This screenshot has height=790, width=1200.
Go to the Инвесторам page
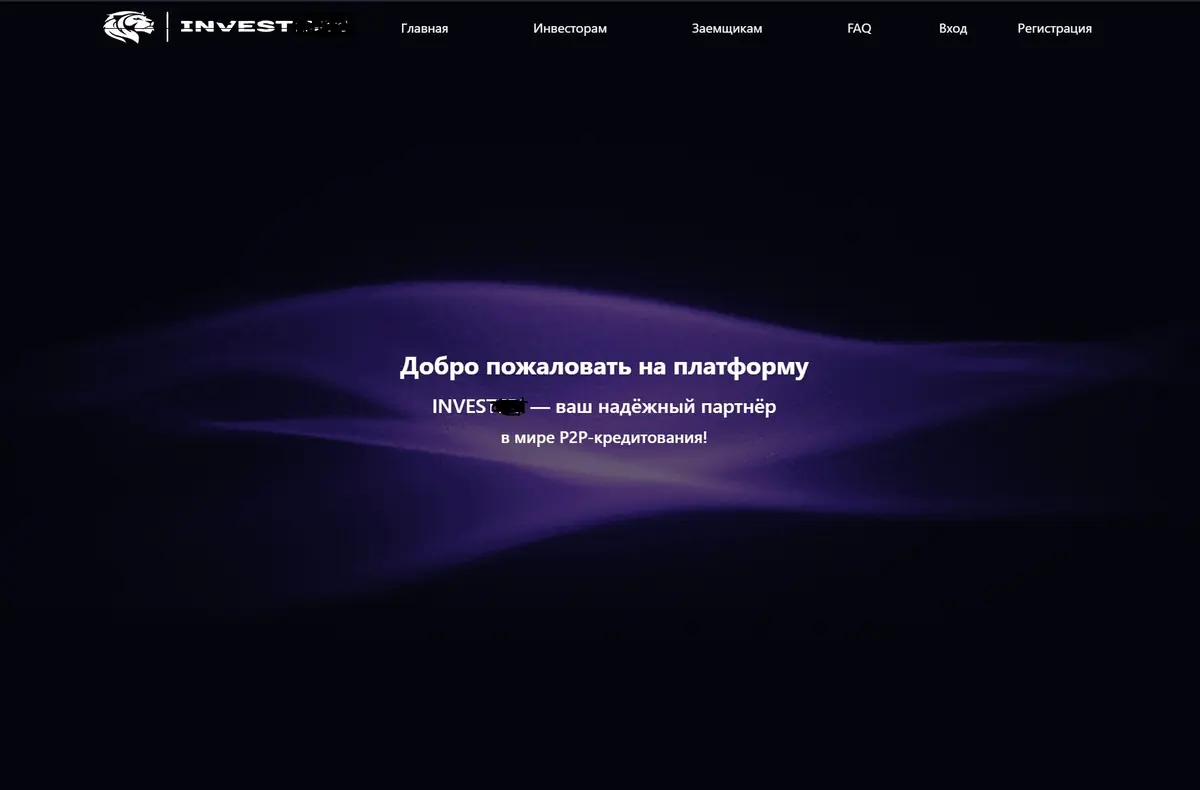tap(570, 28)
